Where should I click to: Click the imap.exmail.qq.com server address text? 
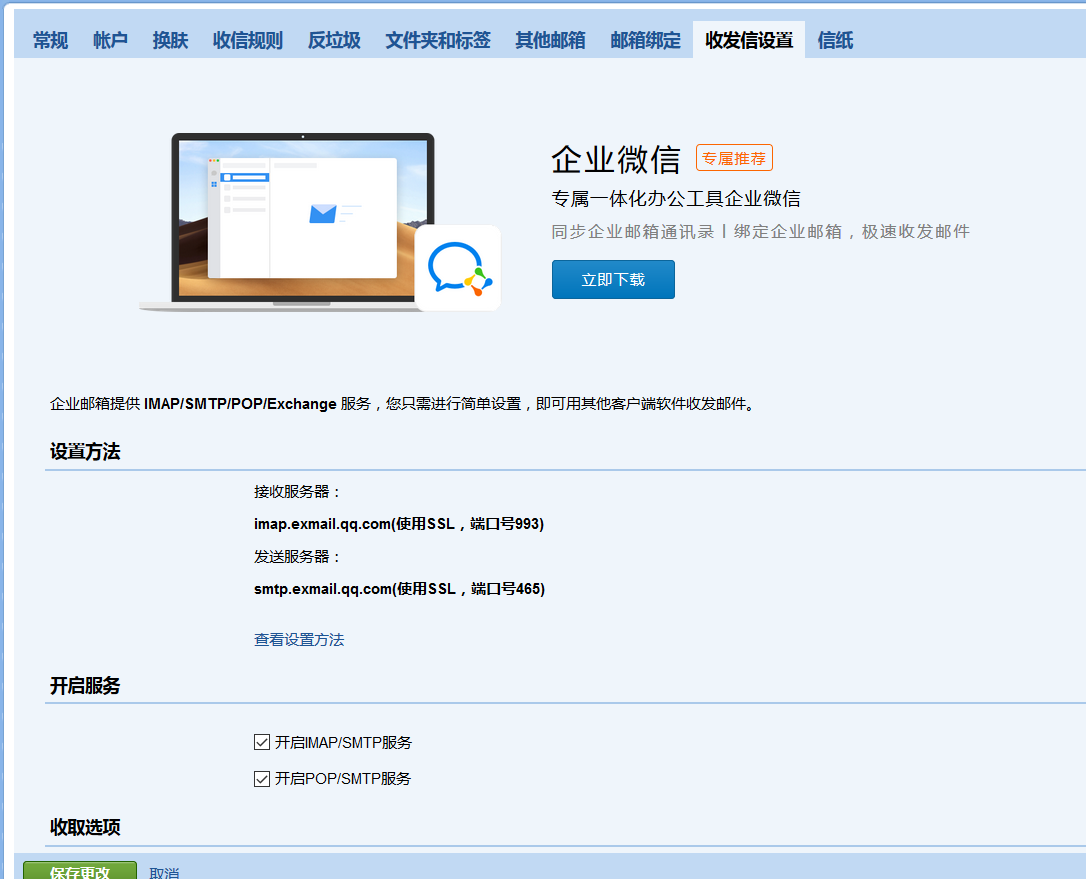pyautogui.click(x=399, y=524)
